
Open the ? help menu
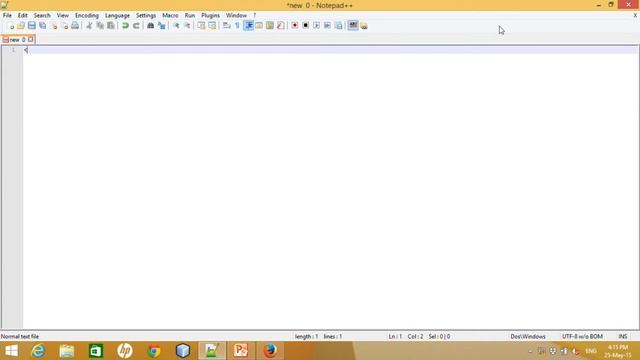click(x=255, y=16)
